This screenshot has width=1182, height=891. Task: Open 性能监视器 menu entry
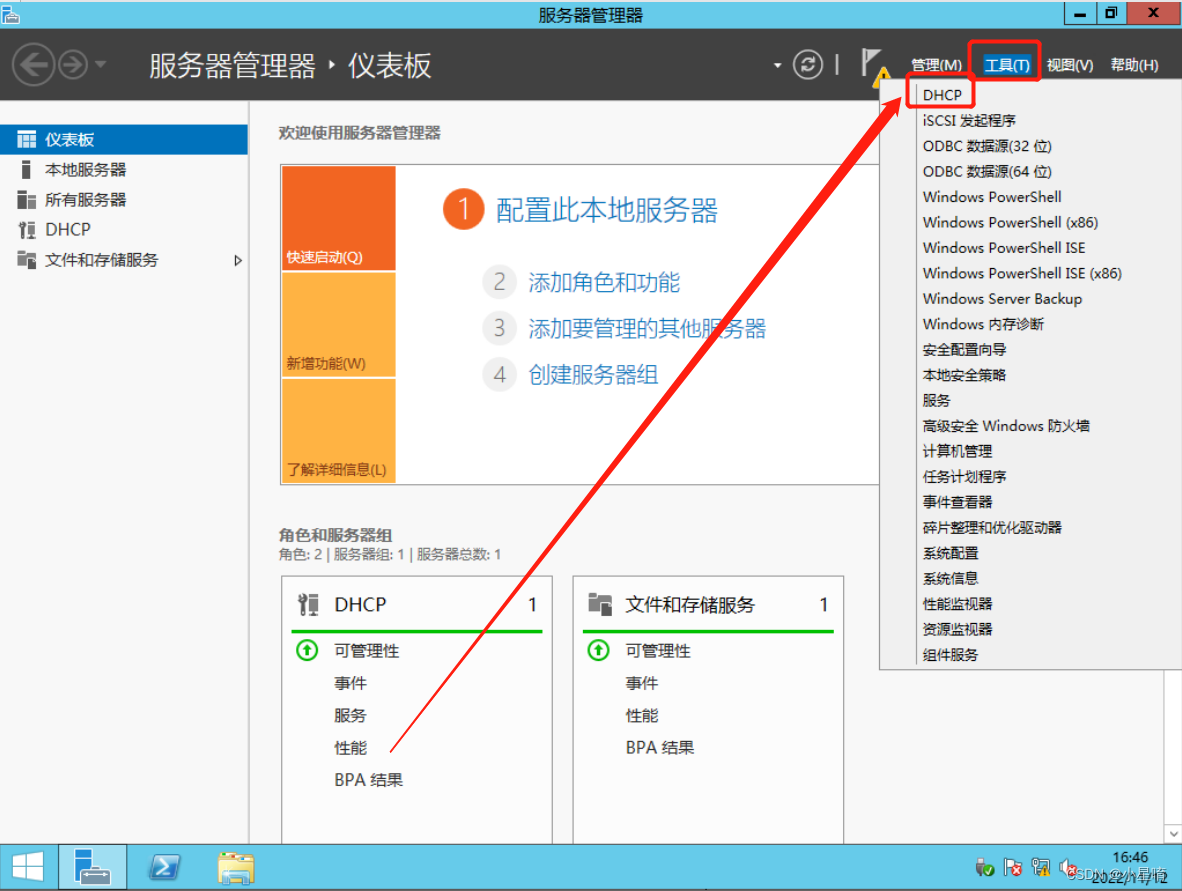point(957,604)
